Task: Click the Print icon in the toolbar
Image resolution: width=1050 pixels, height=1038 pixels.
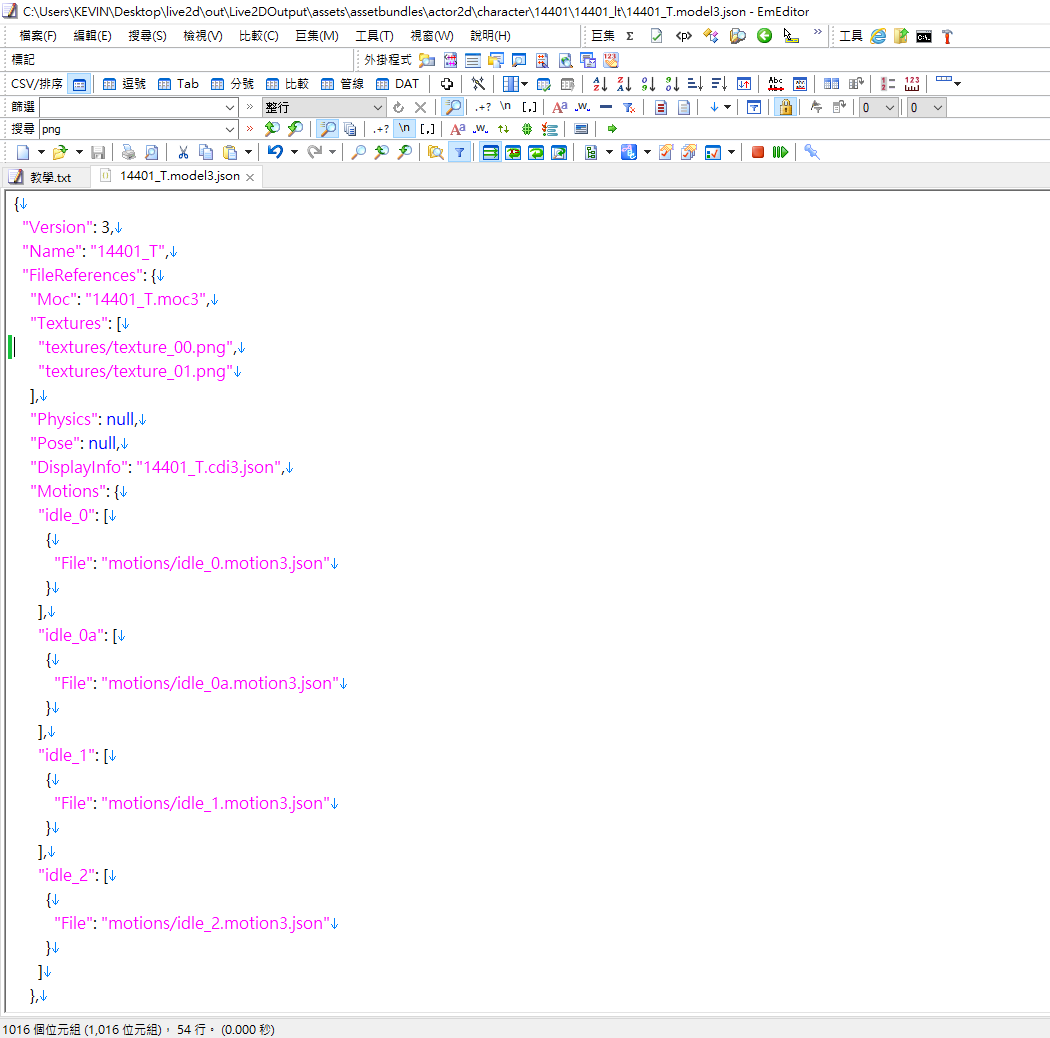Action: 128,152
